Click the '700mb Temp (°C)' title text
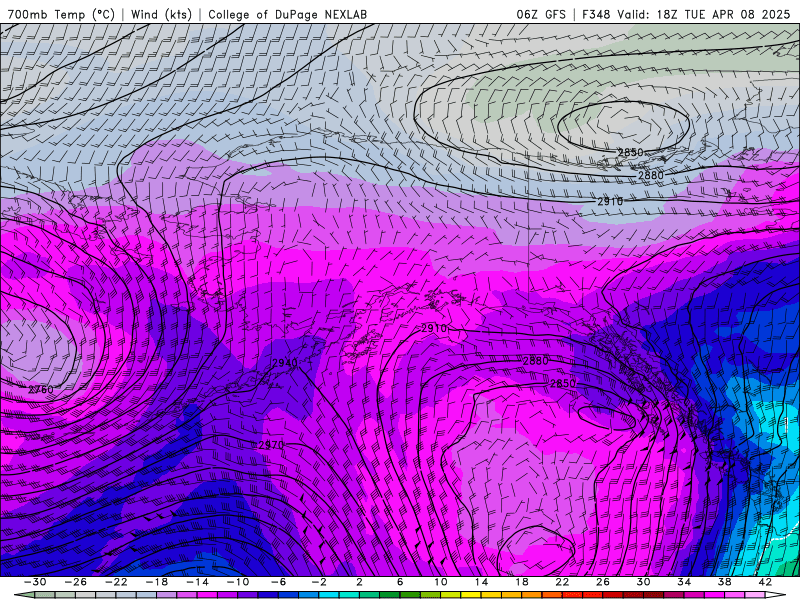 [x=61, y=14]
